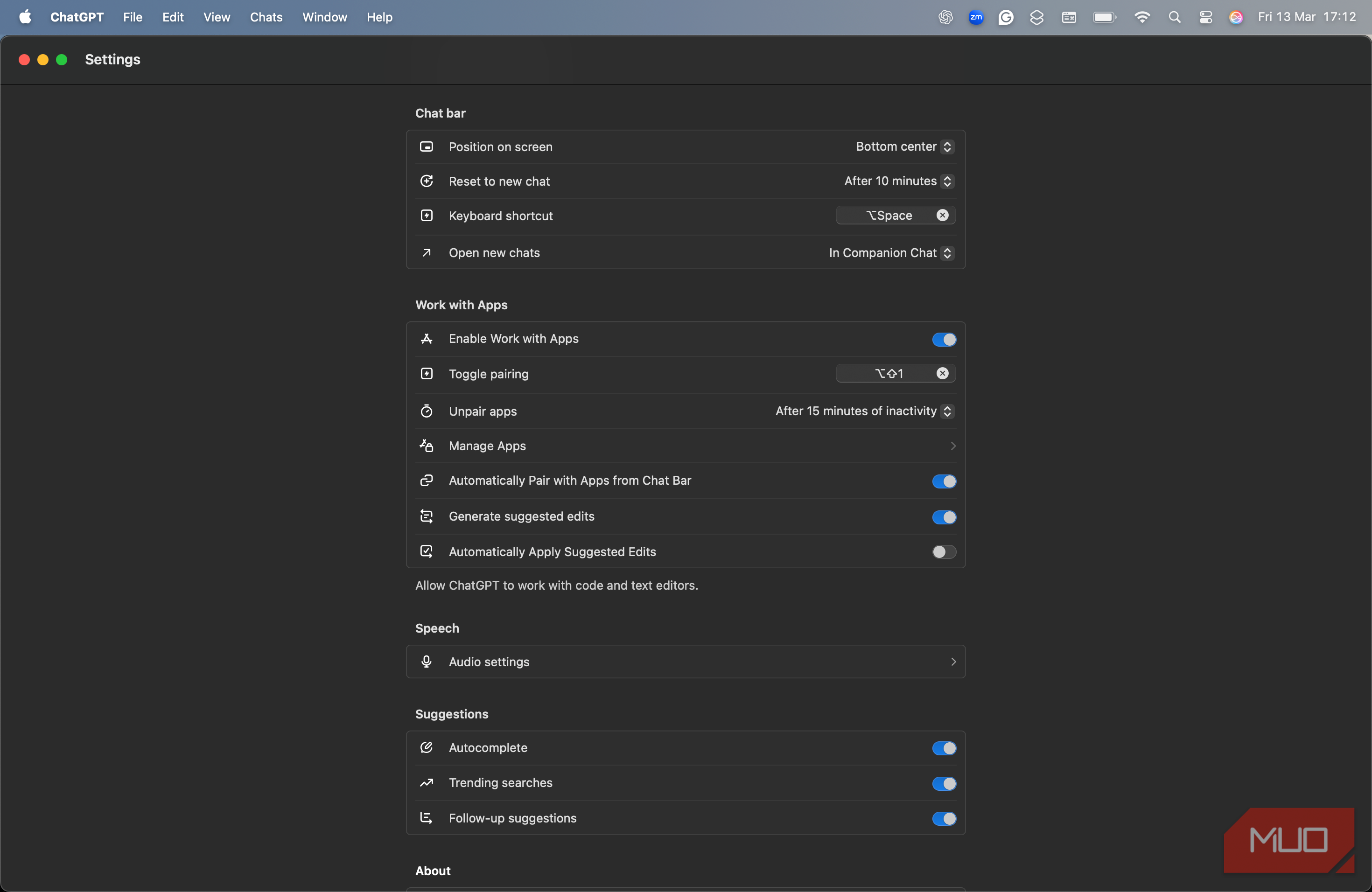Open the In Companion Chat dropdown
The height and width of the screenshot is (892, 1372).
[x=891, y=252]
